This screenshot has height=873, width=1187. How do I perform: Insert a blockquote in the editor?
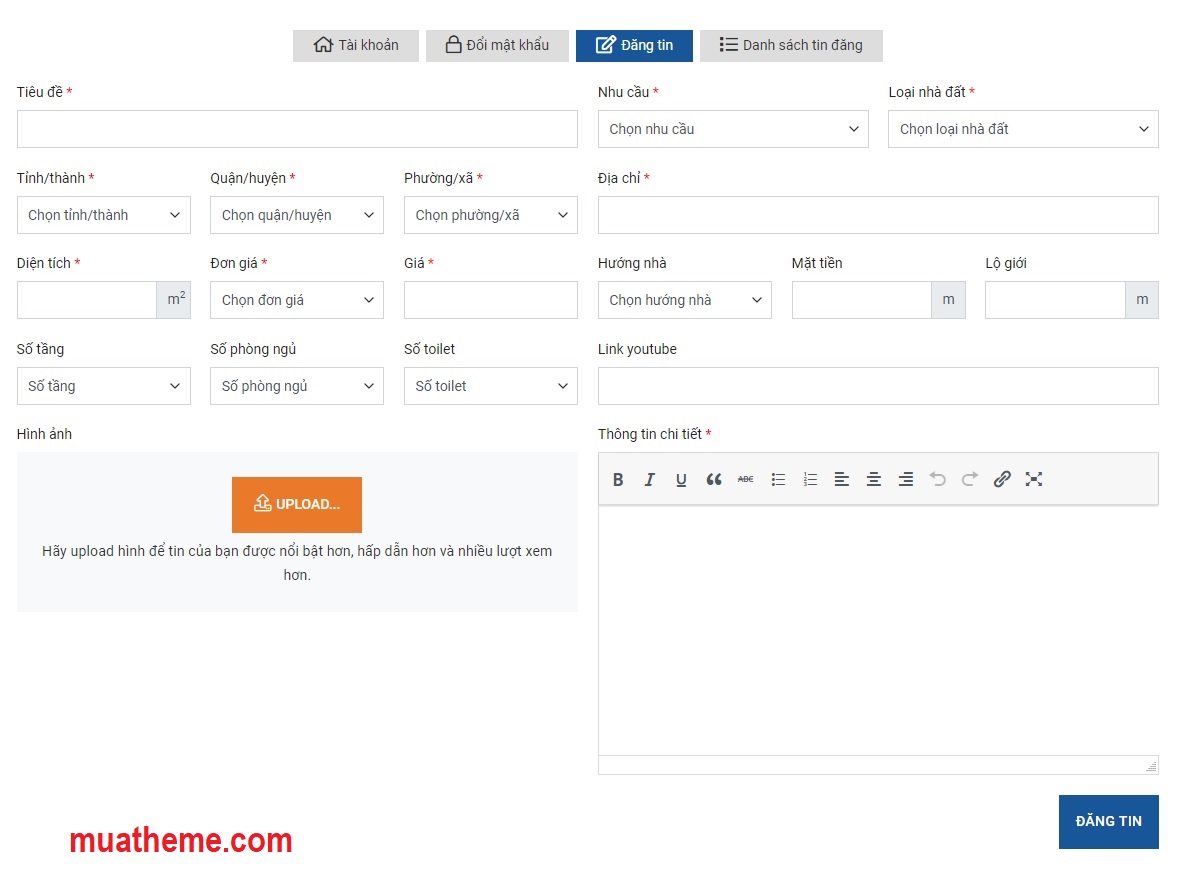(714, 480)
